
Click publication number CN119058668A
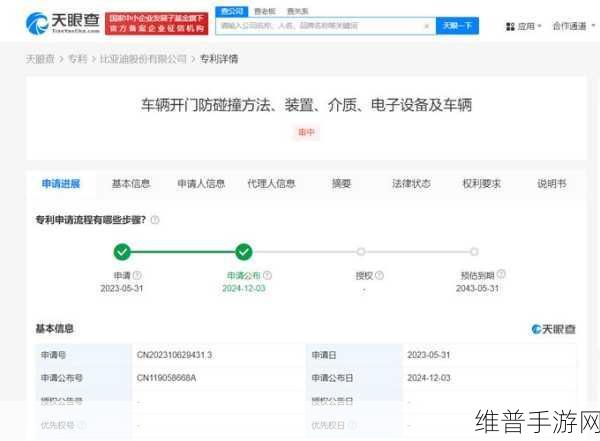tap(166, 378)
